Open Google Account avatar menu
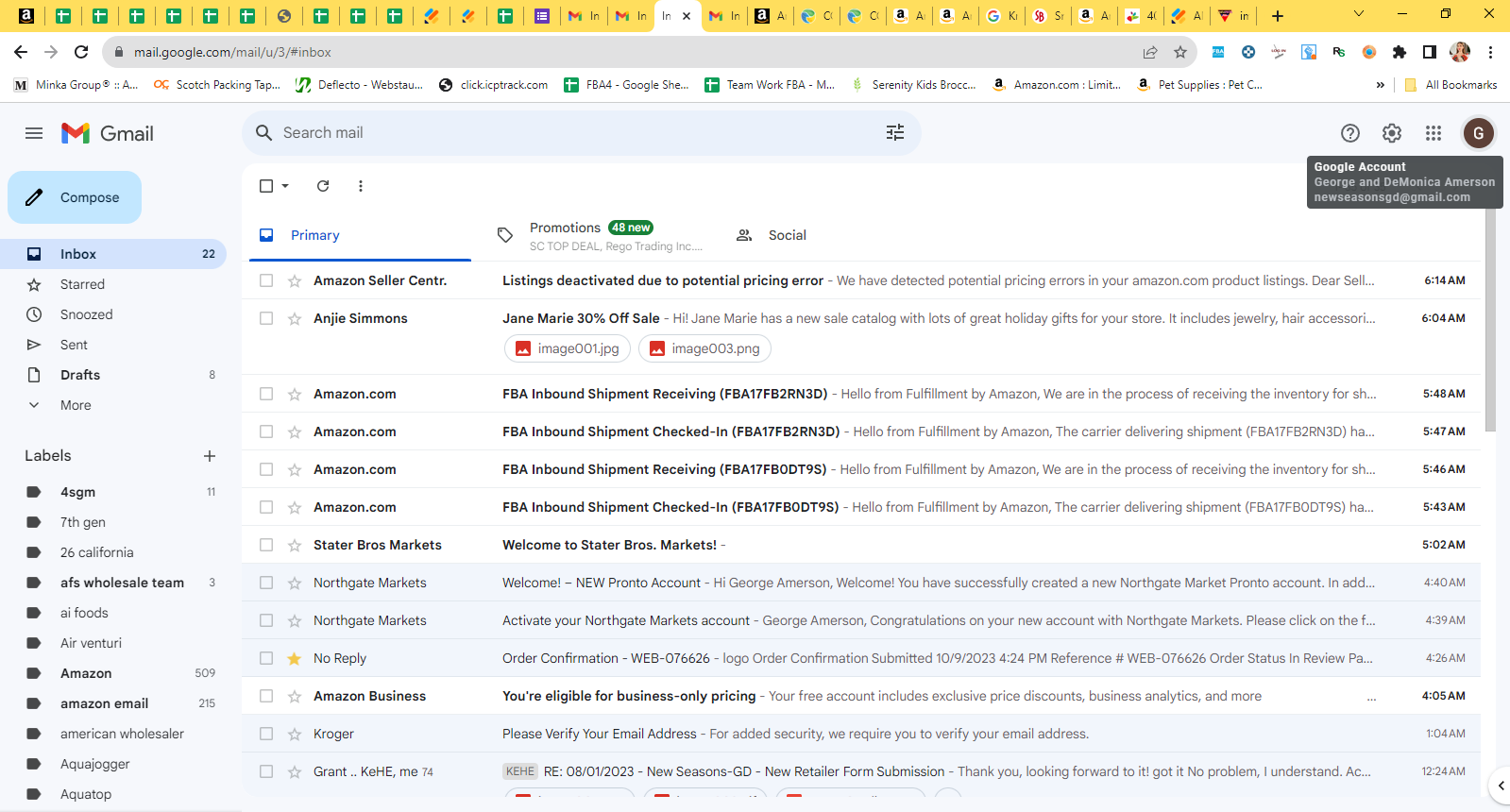 [x=1479, y=133]
